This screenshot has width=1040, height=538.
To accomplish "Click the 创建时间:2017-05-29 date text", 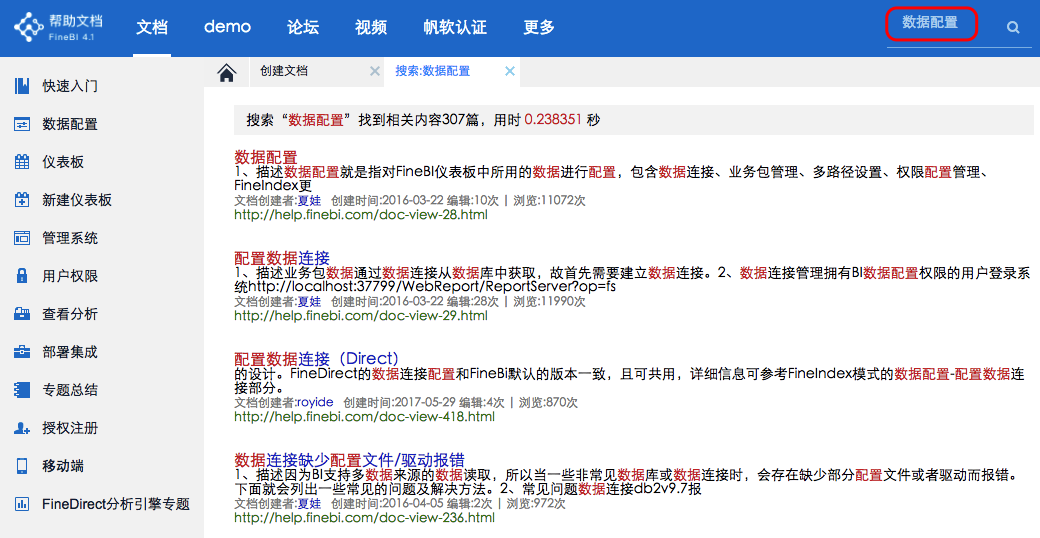I will pyautogui.click(x=399, y=402).
